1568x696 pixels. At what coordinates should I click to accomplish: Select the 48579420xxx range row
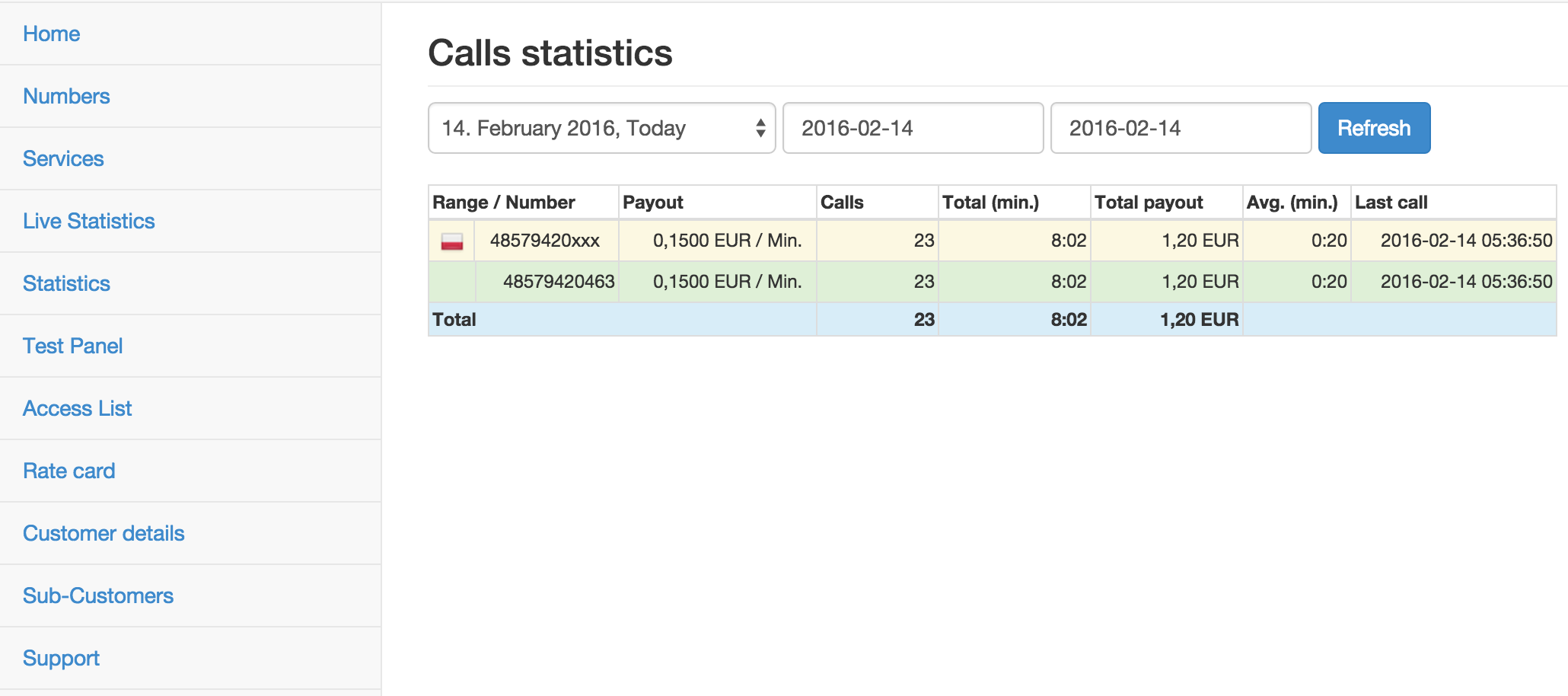[545, 241]
